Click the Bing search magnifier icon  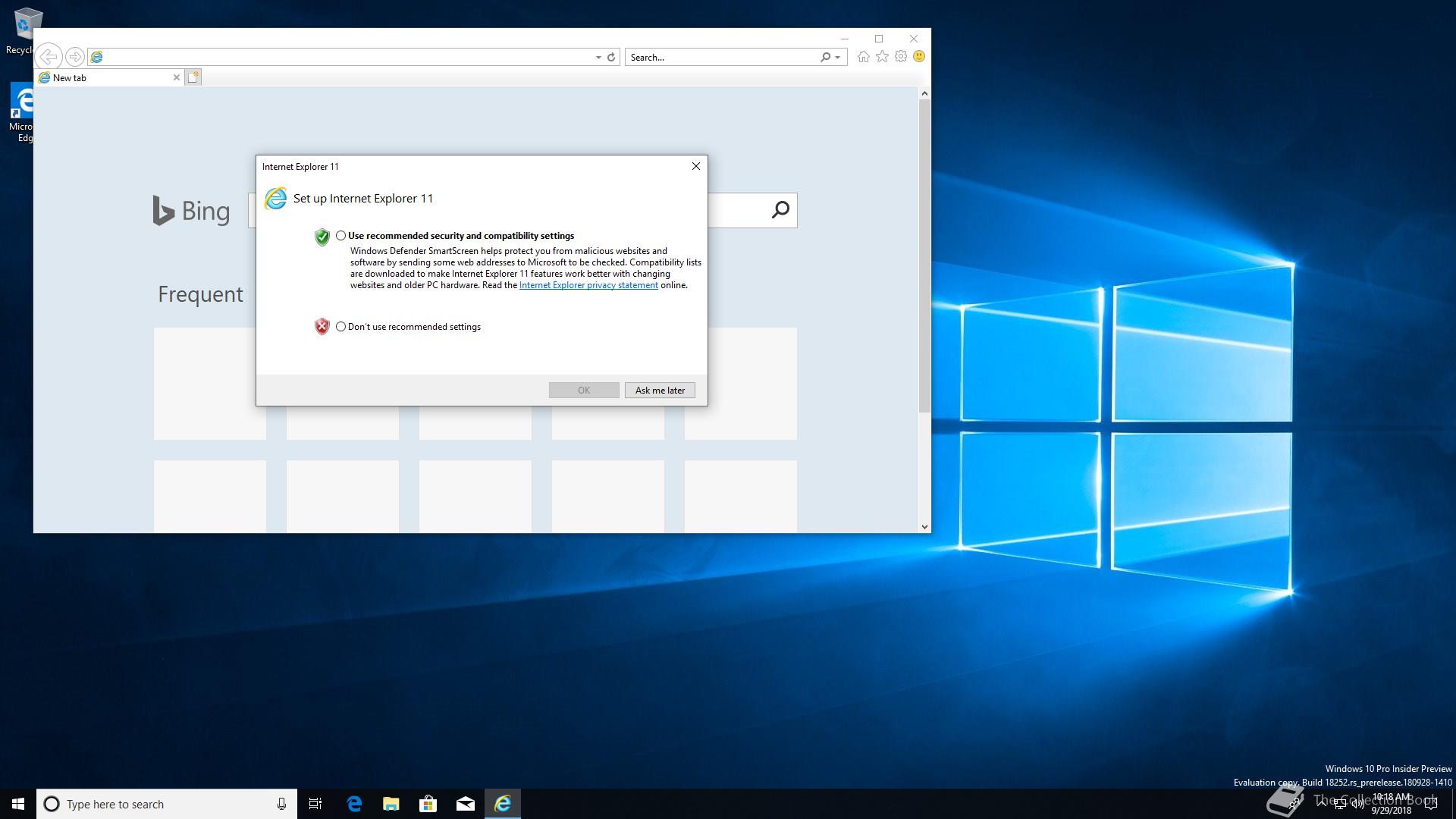point(780,210)
